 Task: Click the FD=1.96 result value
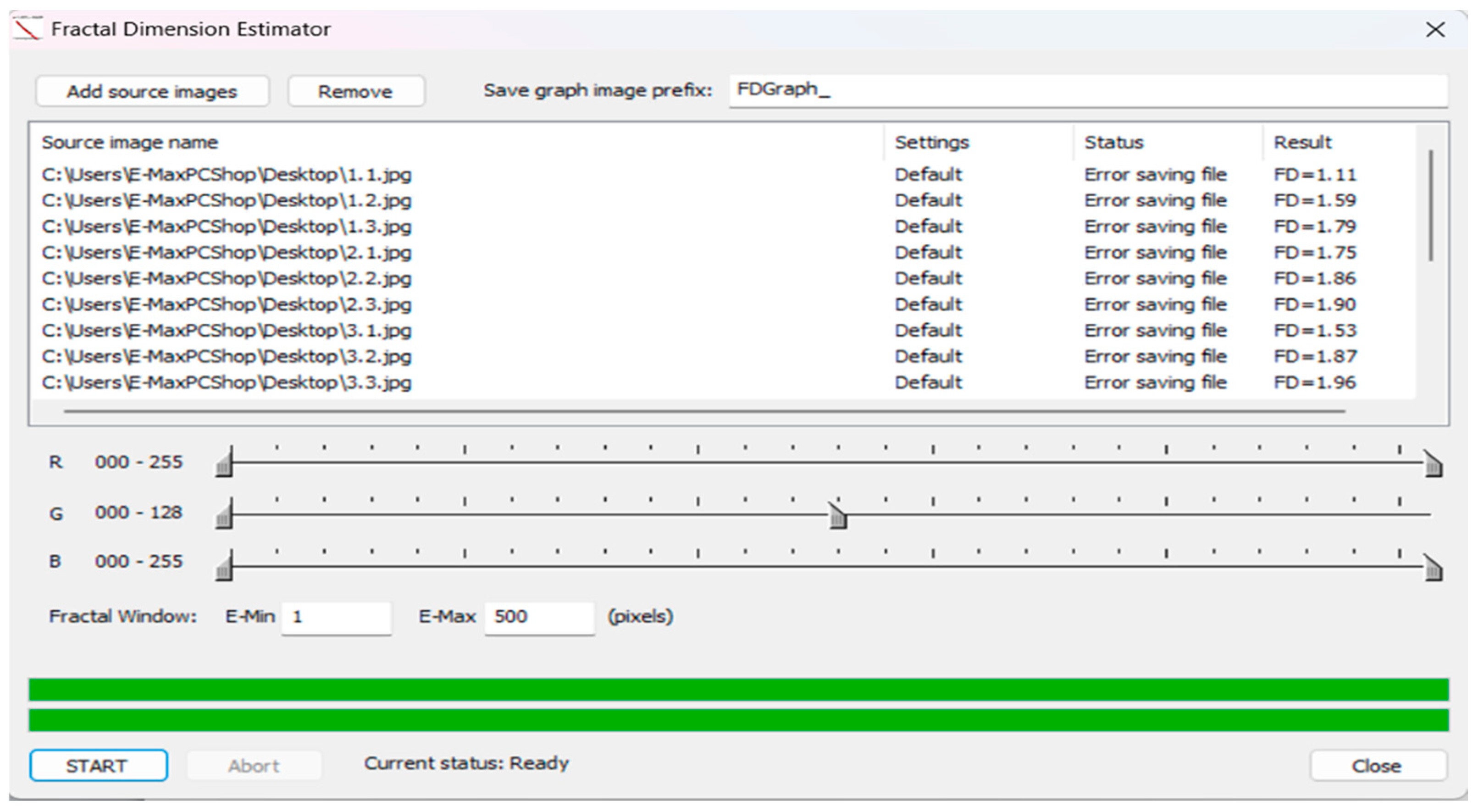[x=1315, y=382]
